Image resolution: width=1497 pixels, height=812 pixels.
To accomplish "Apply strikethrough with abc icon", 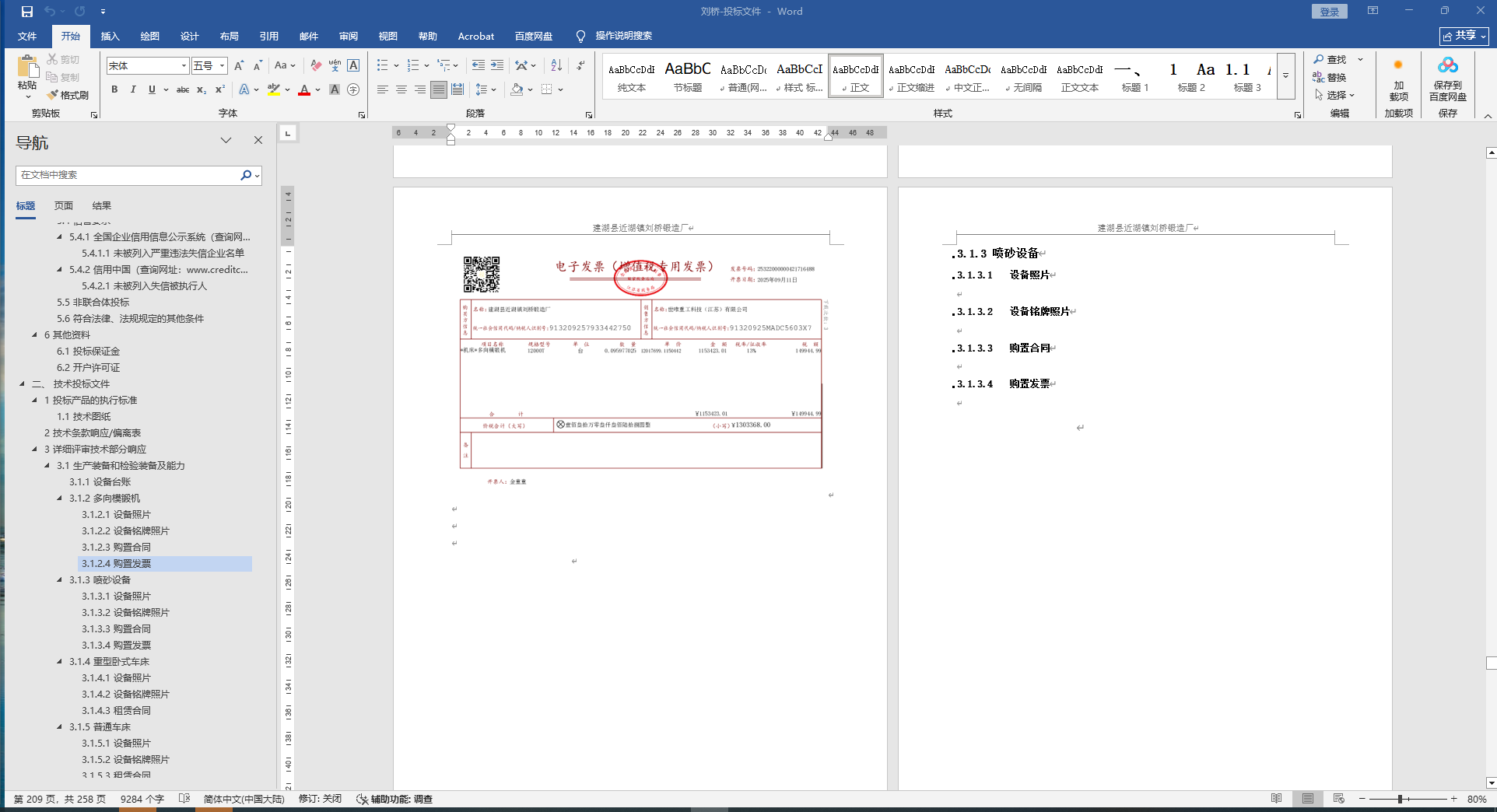I will pos(183,89).
